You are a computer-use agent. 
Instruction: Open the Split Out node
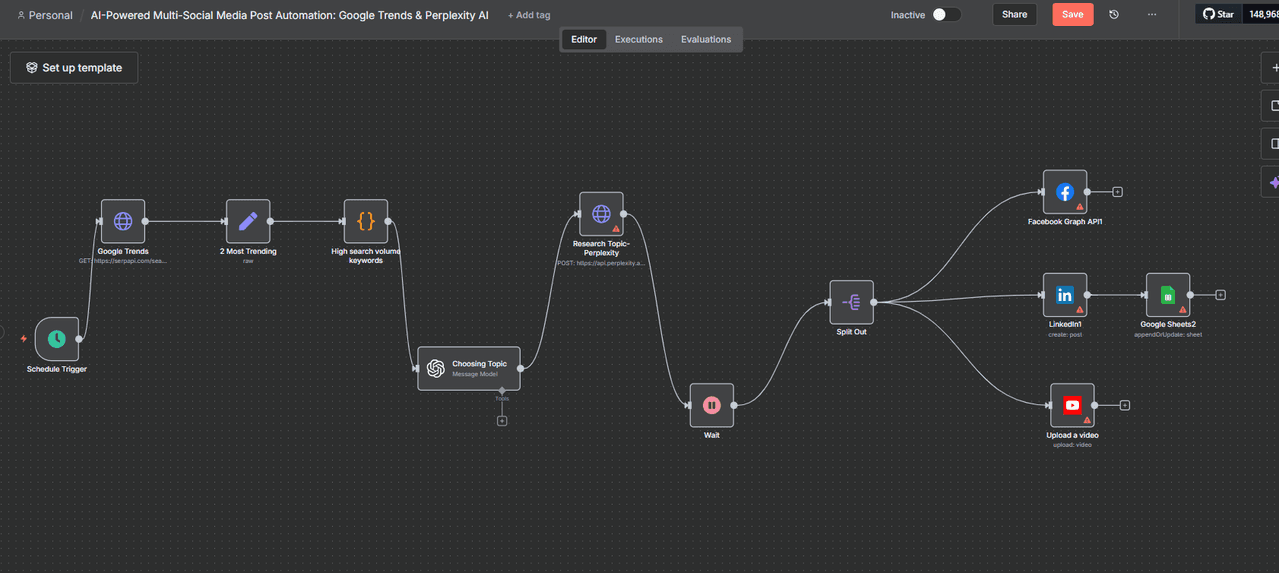coord(851,302)
